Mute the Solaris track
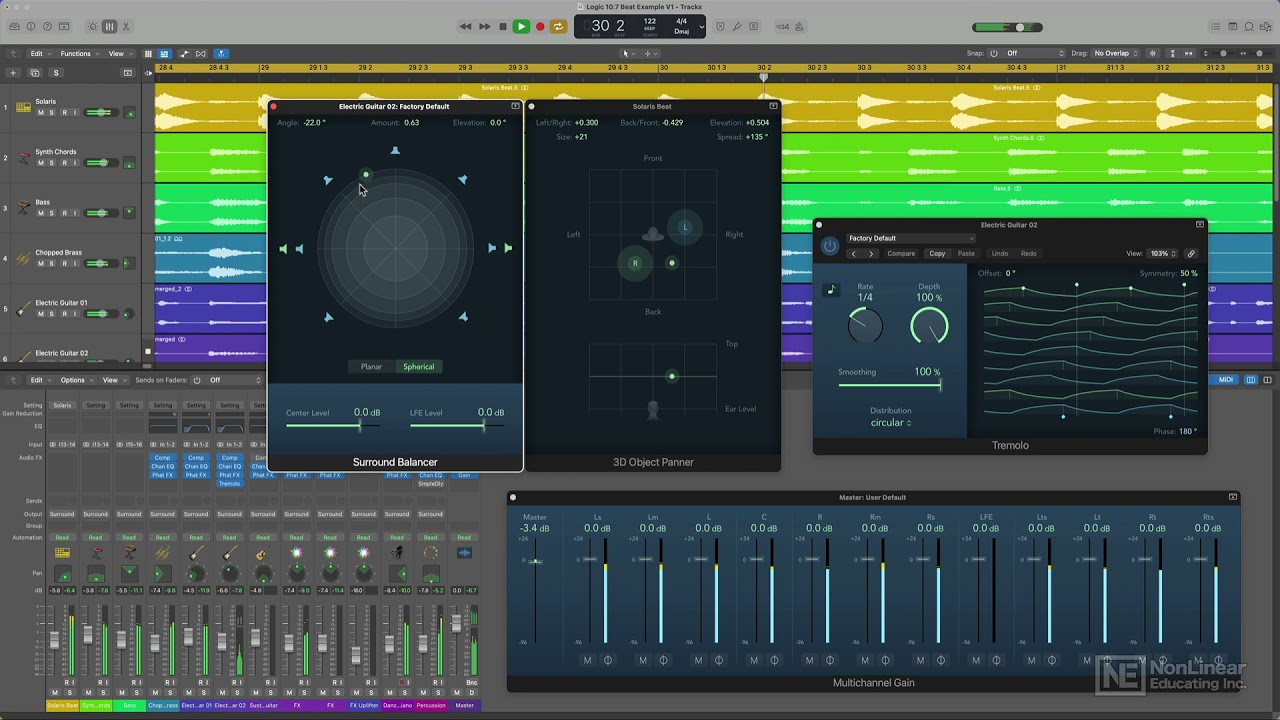 [41, 113]
